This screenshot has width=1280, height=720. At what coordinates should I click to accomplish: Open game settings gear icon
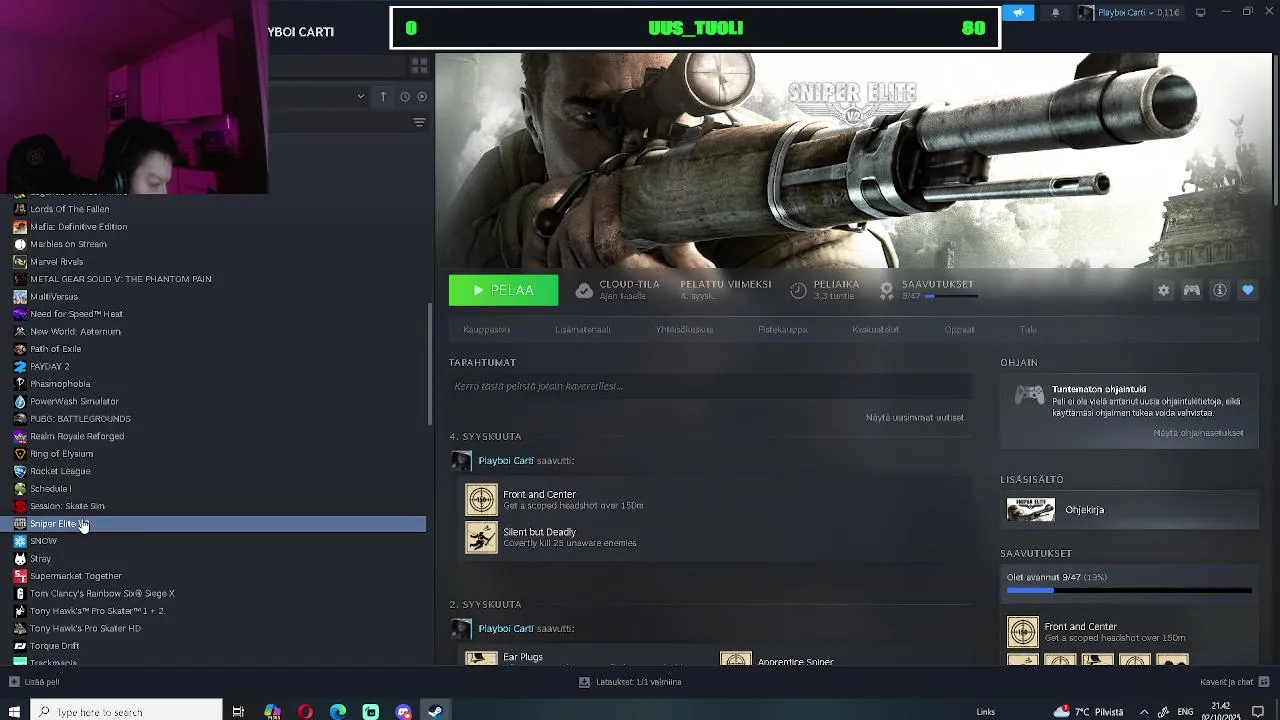point(1163,290)
